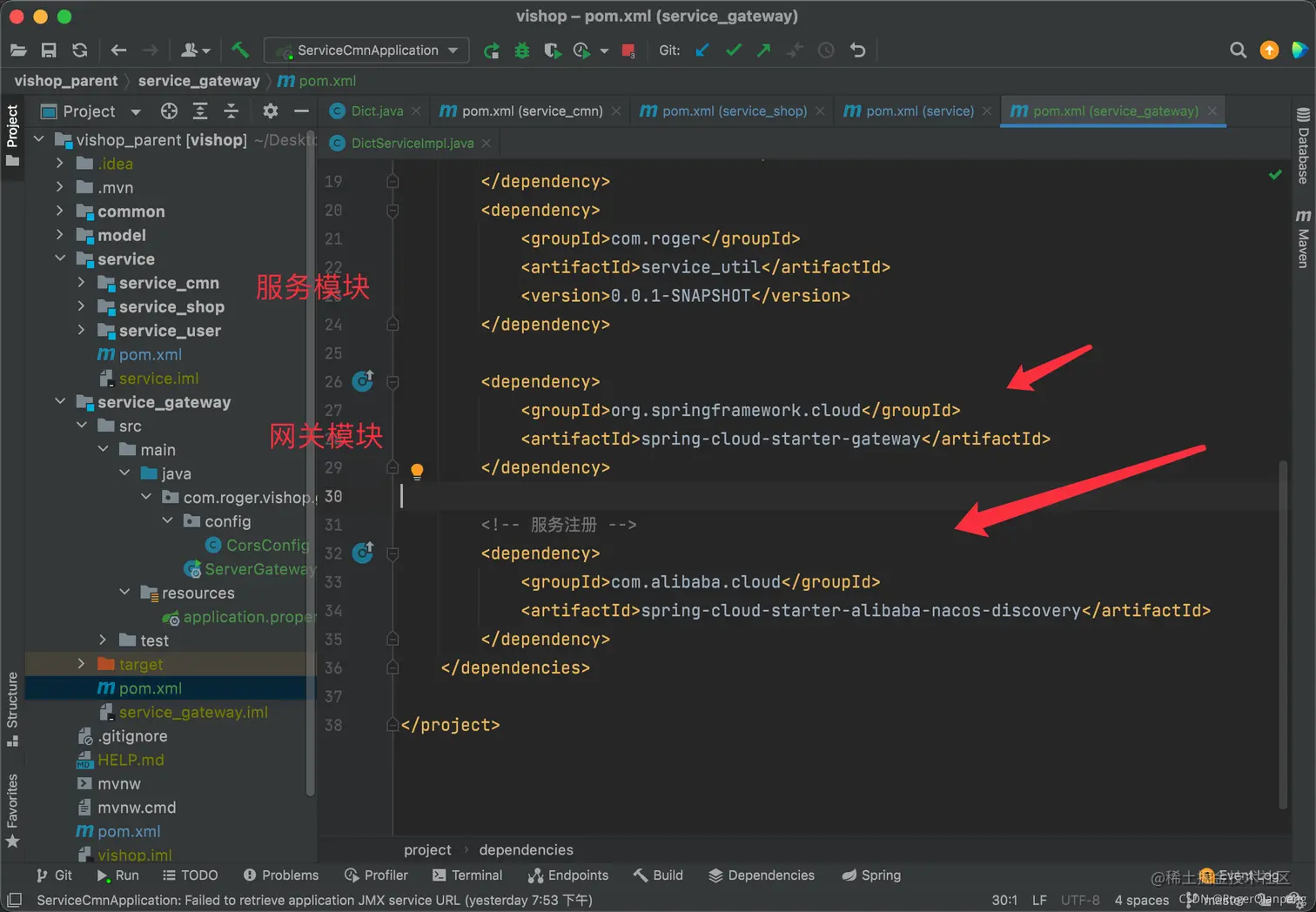Click the Save All toolbar icon

coord(49,50)
